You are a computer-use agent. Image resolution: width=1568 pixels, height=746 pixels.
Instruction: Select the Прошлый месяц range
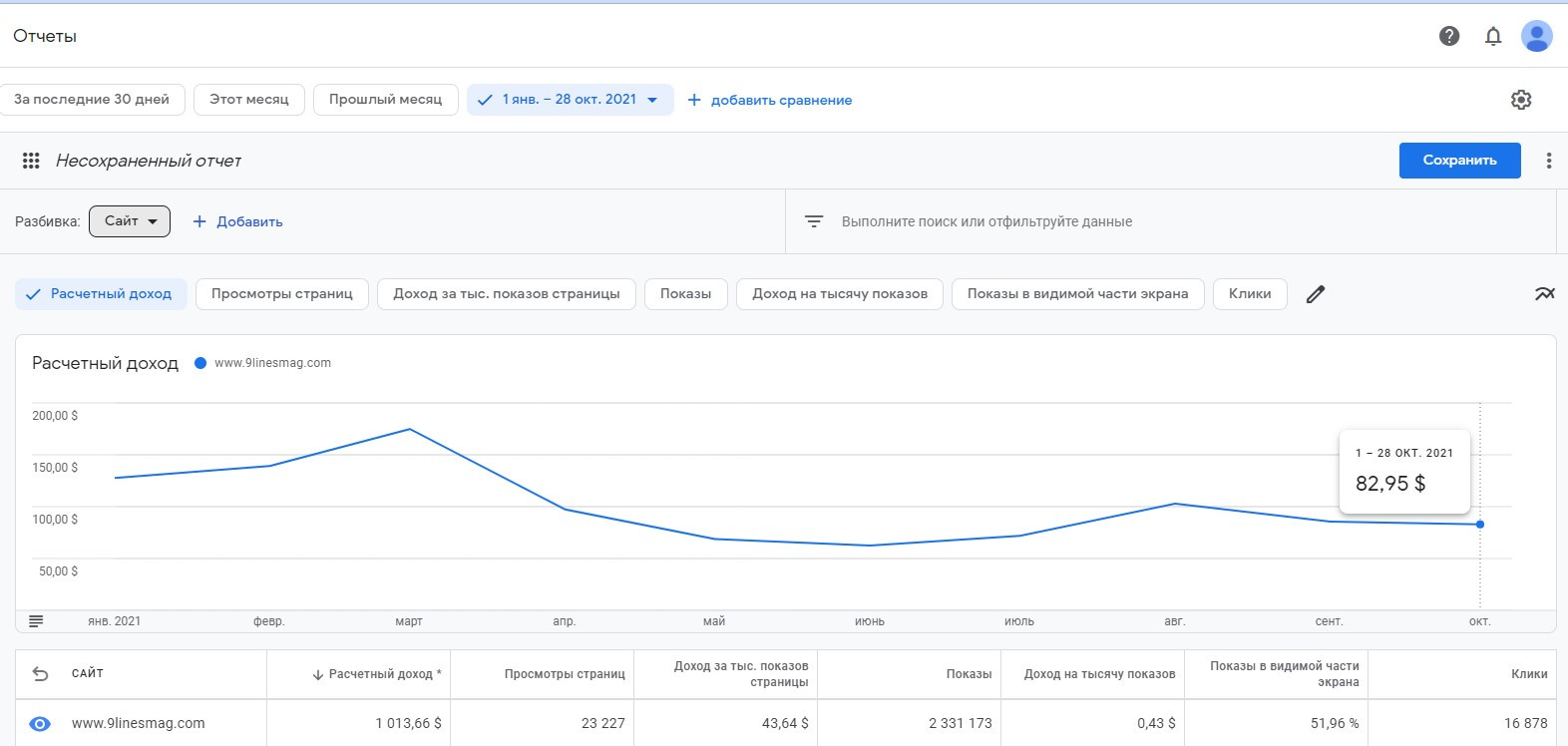point(385,100)
